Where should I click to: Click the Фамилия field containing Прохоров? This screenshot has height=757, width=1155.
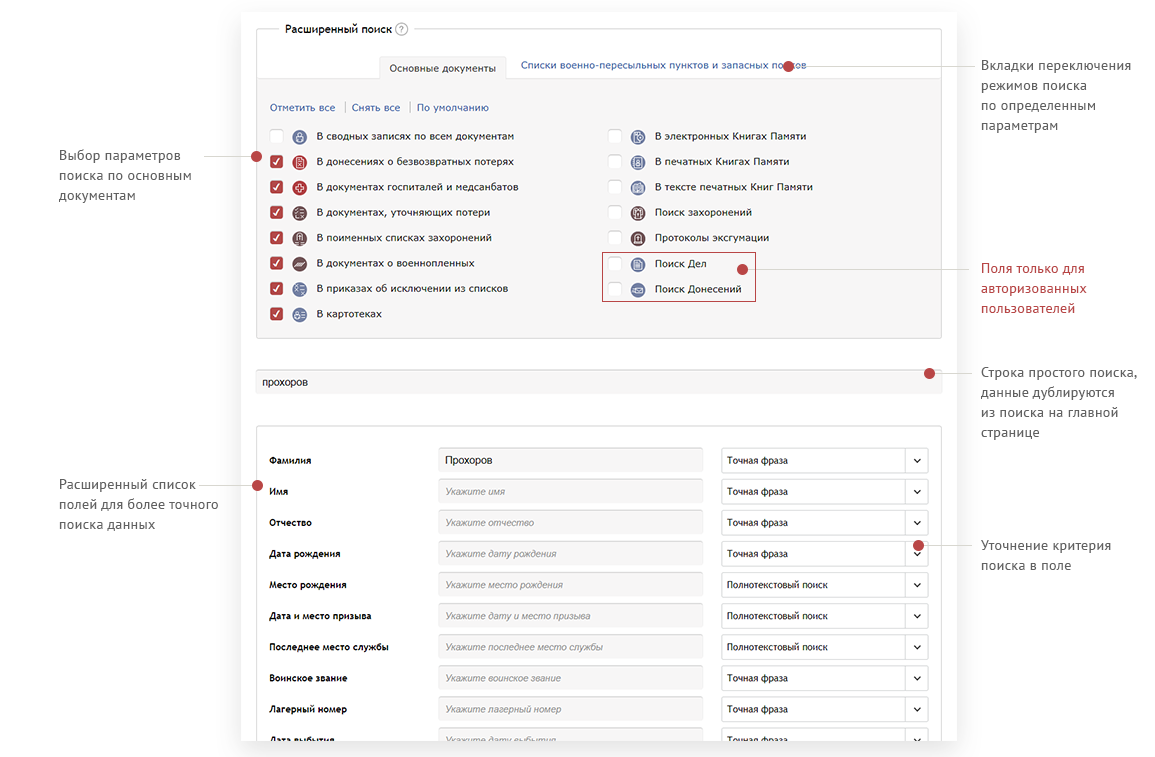tap(570, 460)
